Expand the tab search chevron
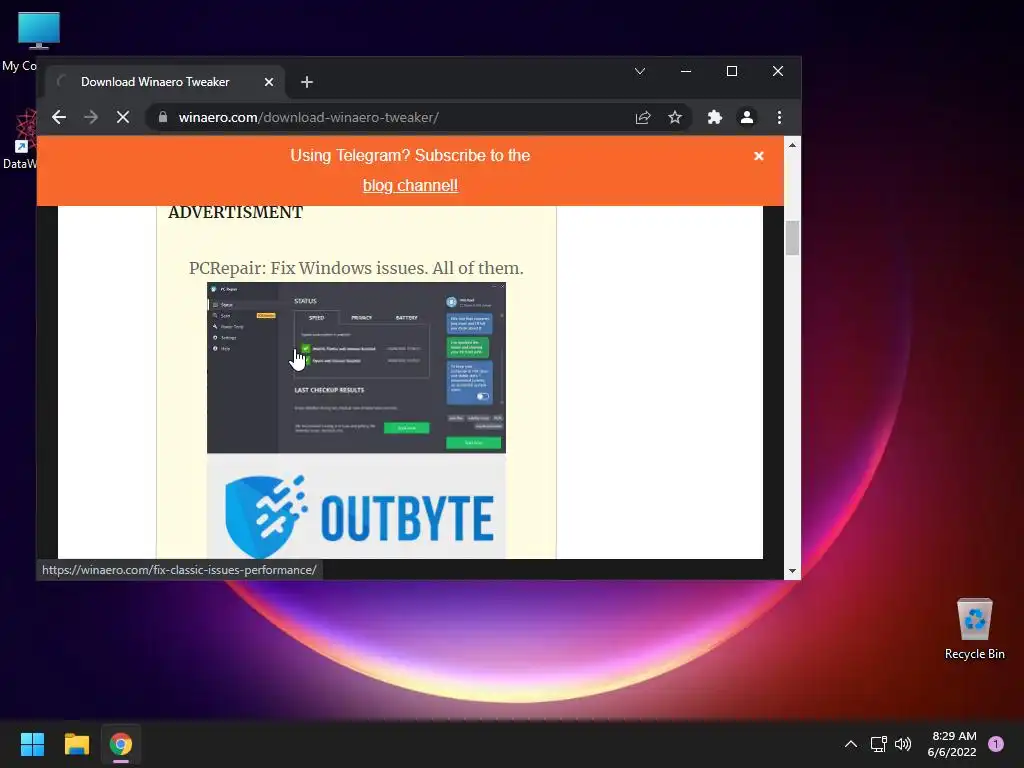This screenshot has height=768, width=1024. tap(640, 71)
